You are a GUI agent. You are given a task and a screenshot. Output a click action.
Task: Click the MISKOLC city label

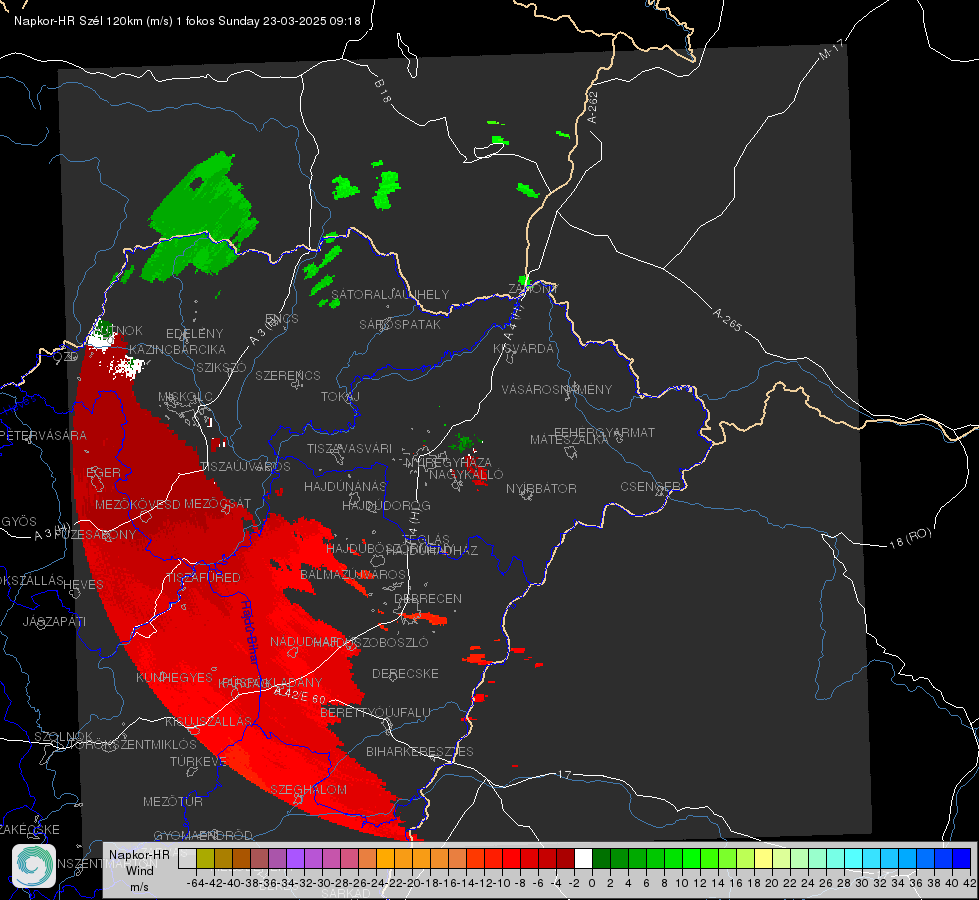[x=185, y=397]
